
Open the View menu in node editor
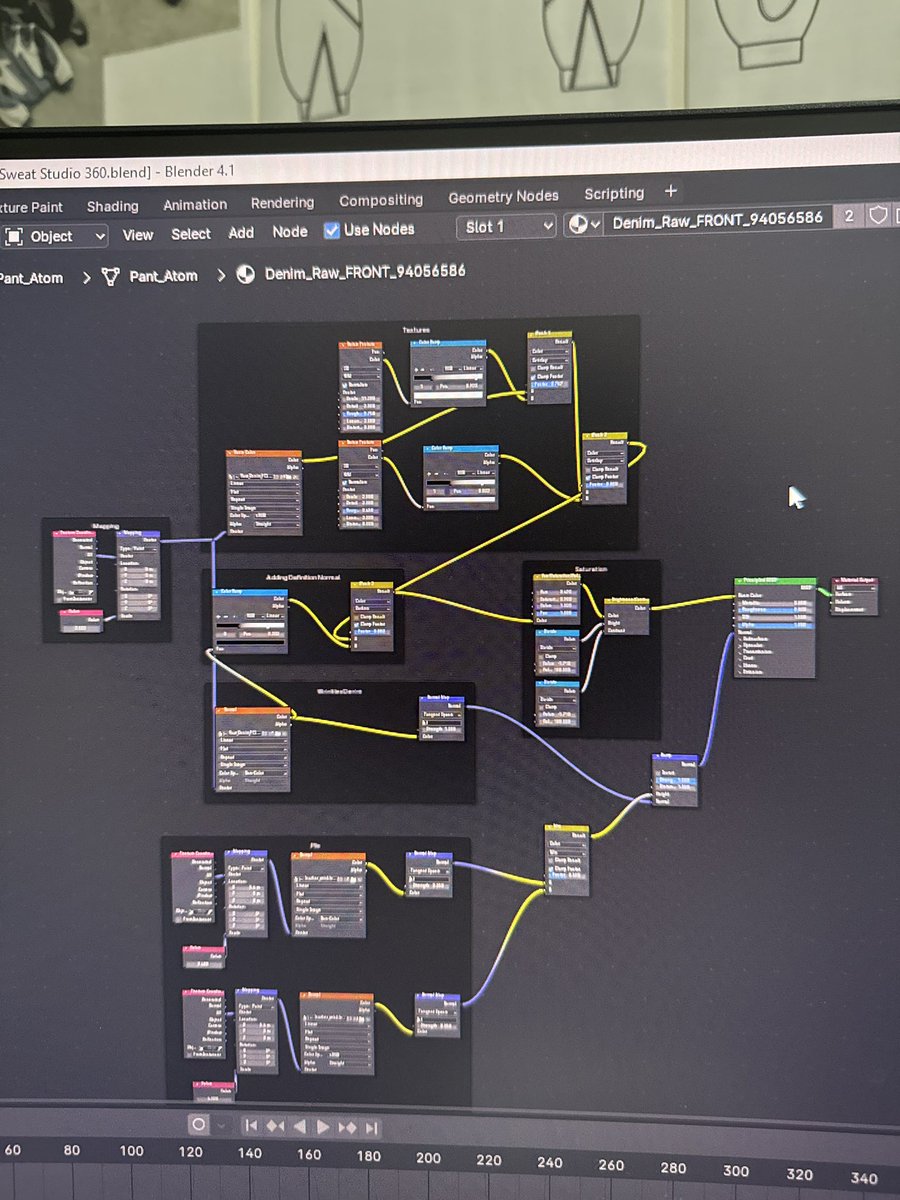pos(138,235)
